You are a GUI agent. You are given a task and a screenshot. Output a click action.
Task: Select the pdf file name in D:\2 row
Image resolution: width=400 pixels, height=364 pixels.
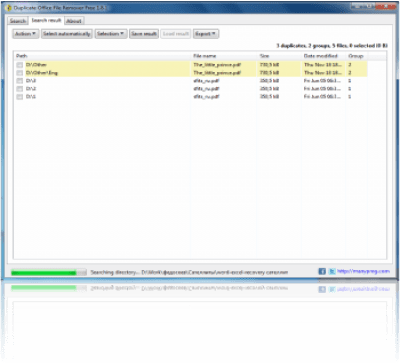[206, 89]
